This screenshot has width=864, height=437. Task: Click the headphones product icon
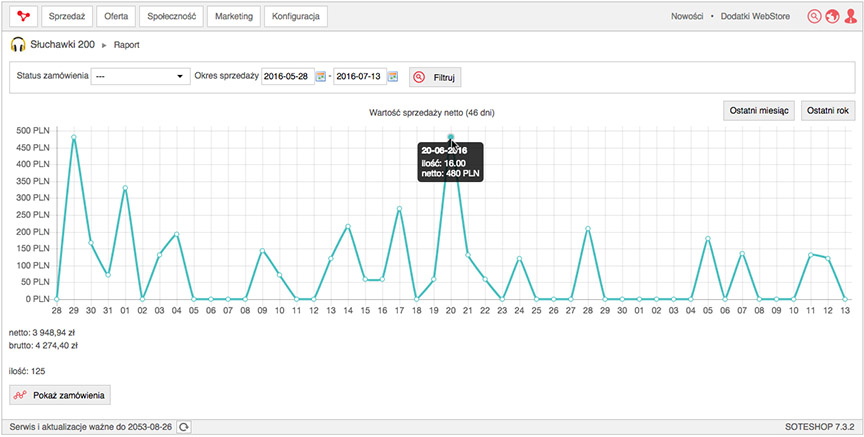(18, 45)
